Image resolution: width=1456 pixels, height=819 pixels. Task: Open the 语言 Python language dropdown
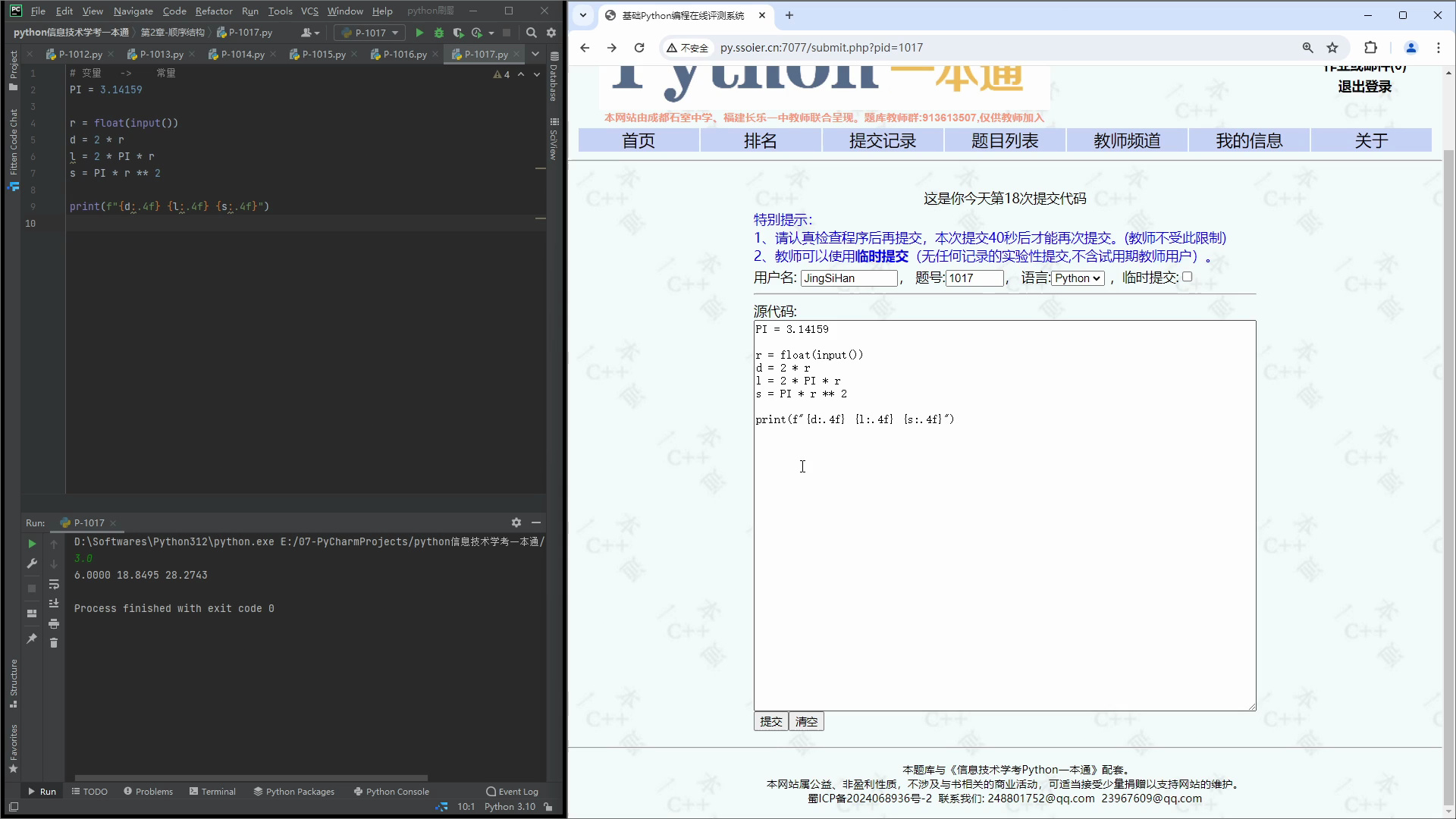(1077, 278)
